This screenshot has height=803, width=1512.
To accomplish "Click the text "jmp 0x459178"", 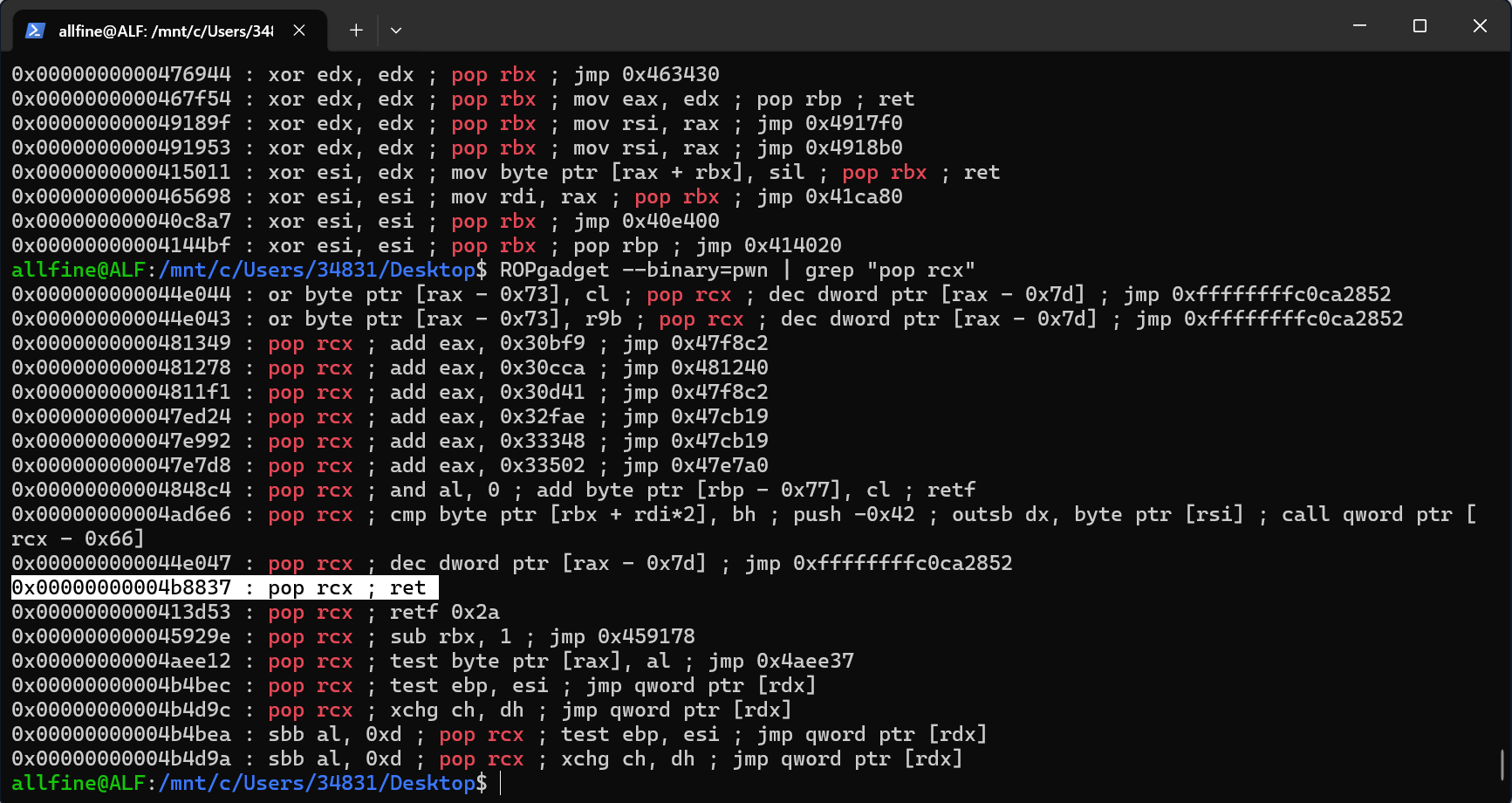I will tap(622, 636).
